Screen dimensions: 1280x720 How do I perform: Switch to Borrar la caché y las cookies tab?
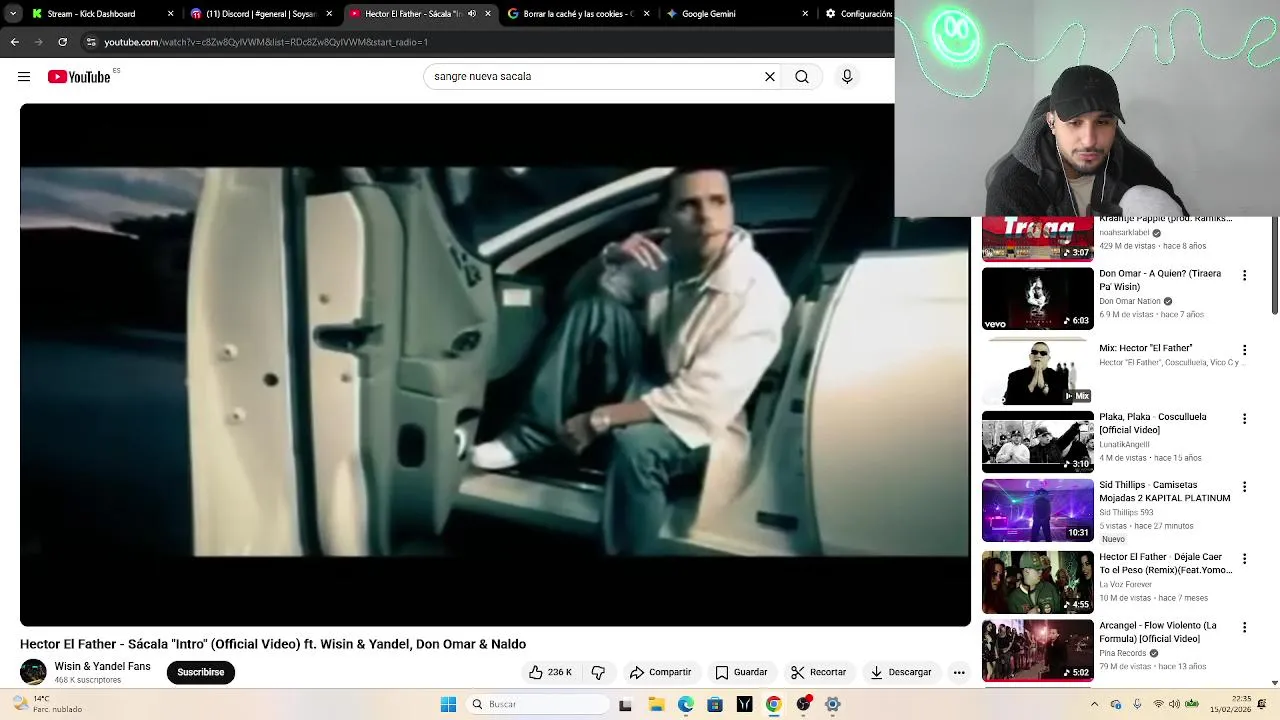[578, 14]
